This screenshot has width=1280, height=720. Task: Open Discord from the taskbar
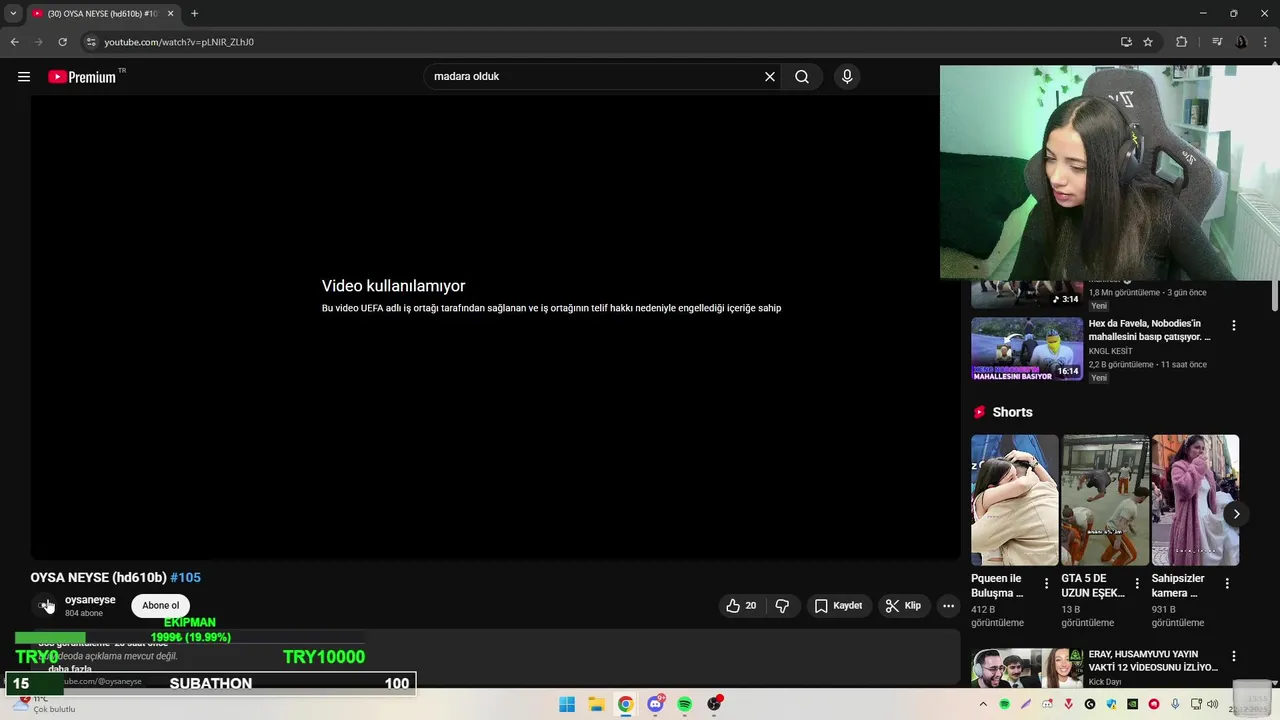(655, 704)
